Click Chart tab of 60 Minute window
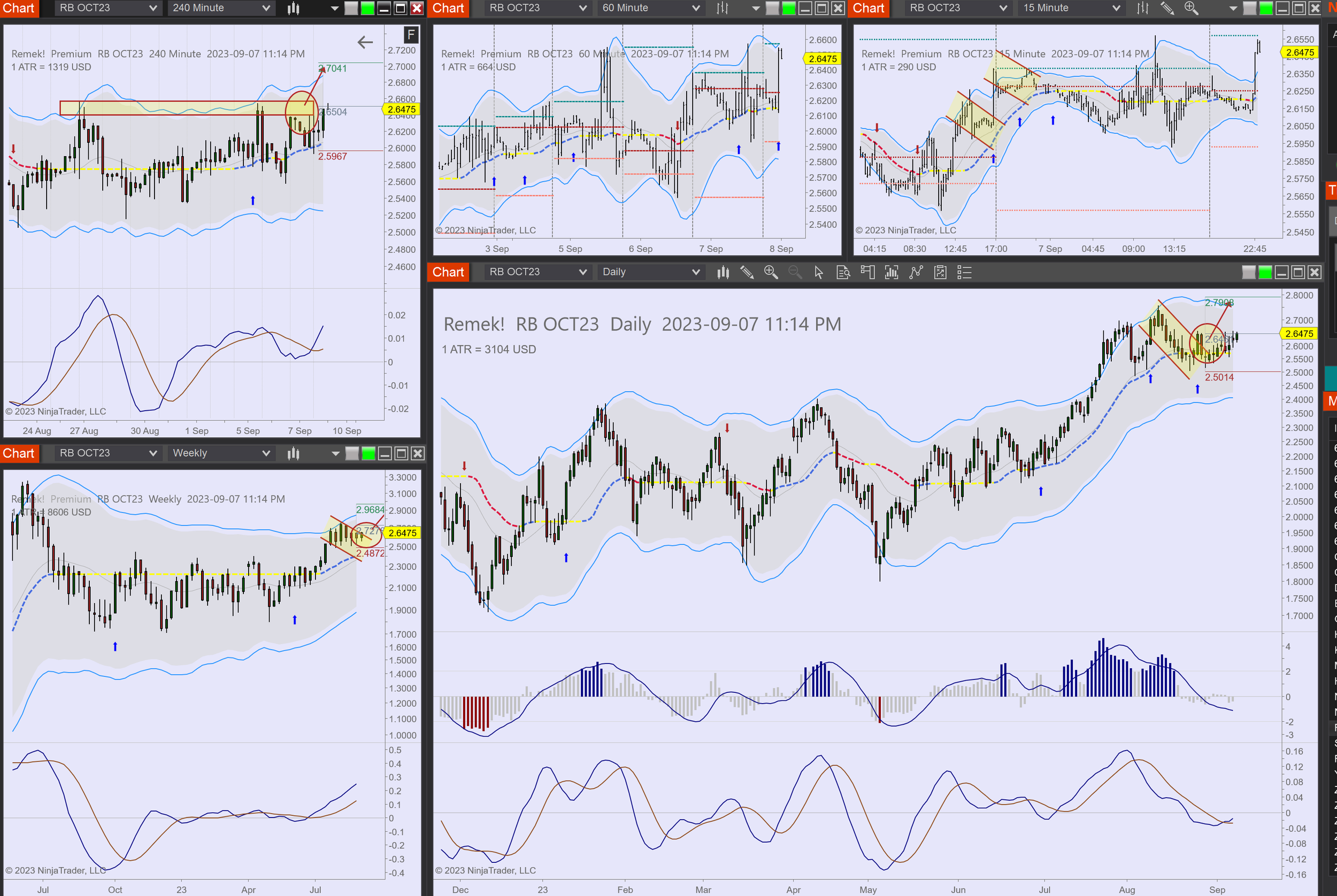 (x=448, y=8)
